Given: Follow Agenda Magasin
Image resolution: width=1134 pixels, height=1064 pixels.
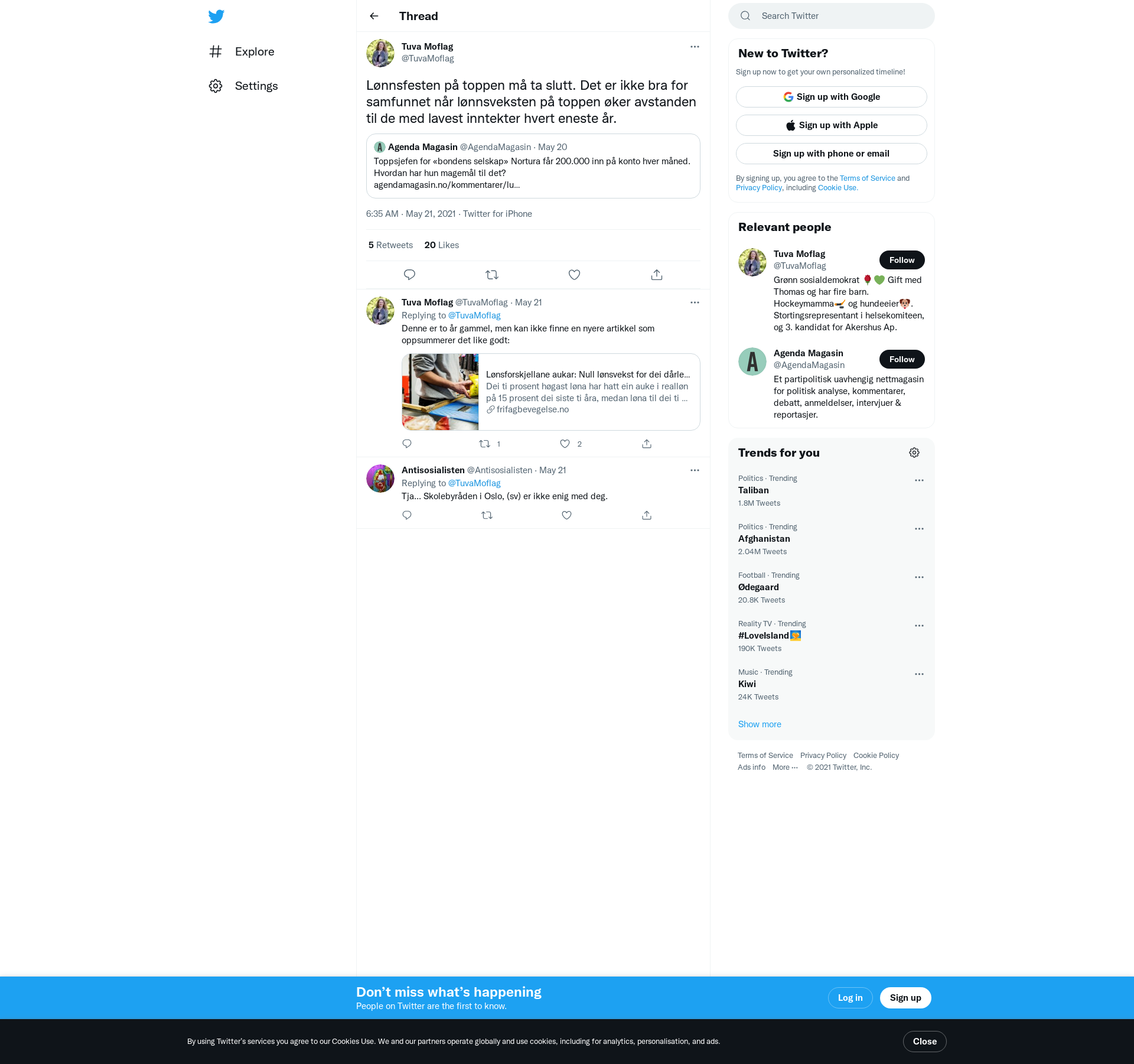Looking at the screenshot, I should (902, 359).
